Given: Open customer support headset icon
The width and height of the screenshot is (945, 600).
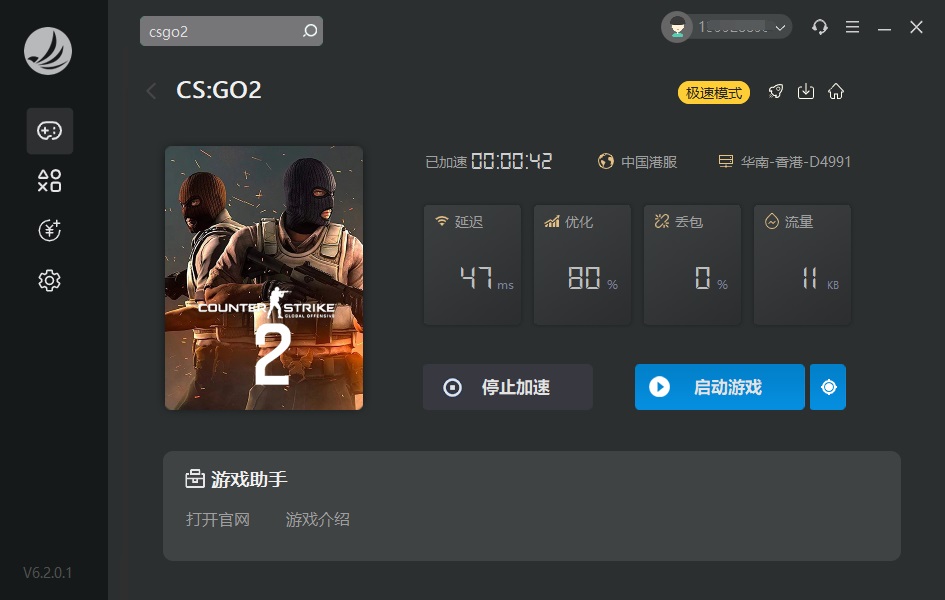Looking at the screenshot, I should coord(820,27).
